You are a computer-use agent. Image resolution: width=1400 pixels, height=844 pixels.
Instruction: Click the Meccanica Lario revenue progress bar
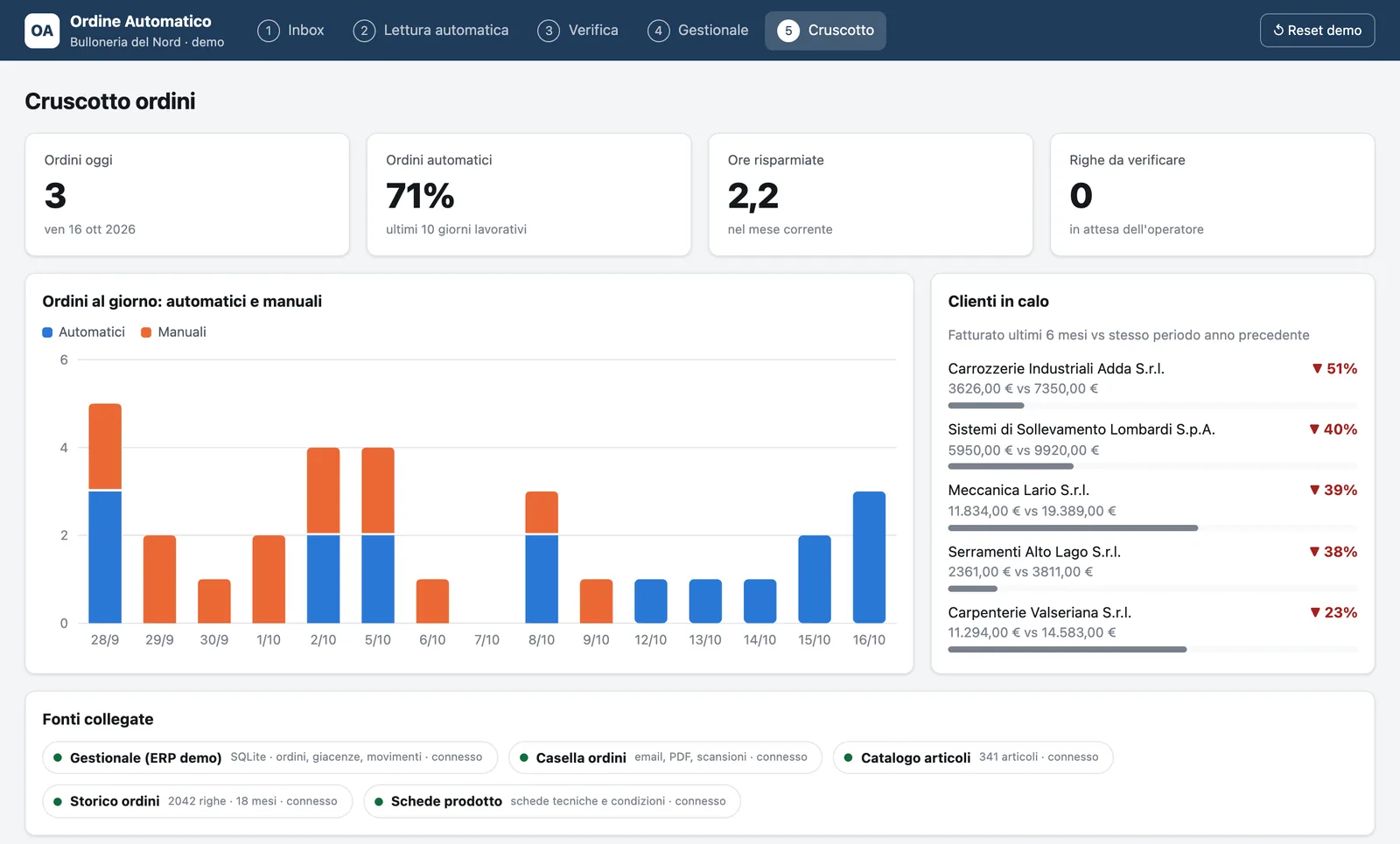pyautogui.click(x=1153, y=528)
